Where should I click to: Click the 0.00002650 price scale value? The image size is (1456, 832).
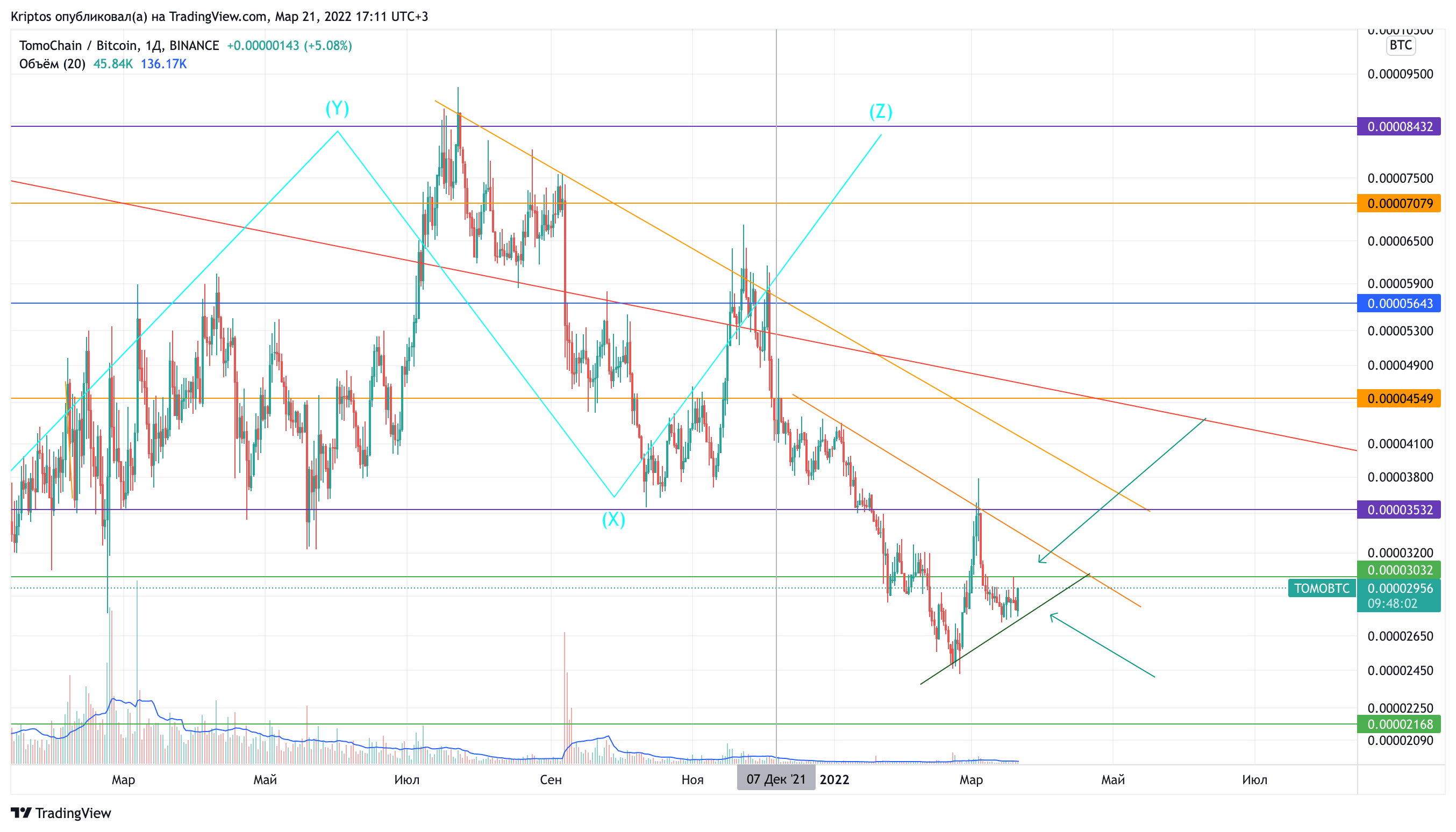[x=1400, y=636]
